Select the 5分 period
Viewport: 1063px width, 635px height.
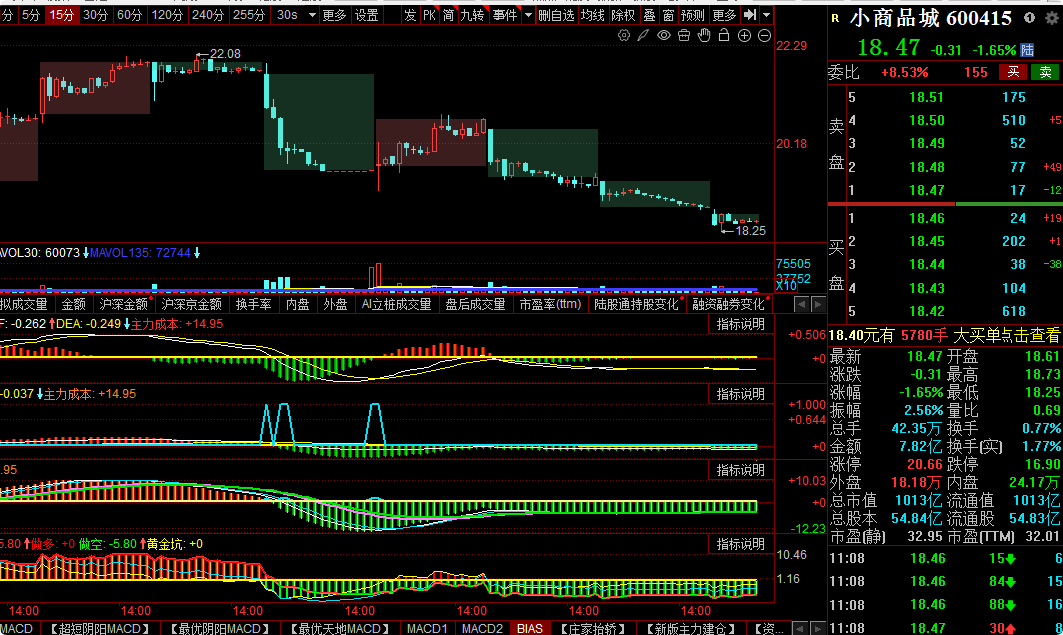tap(31, 14)
